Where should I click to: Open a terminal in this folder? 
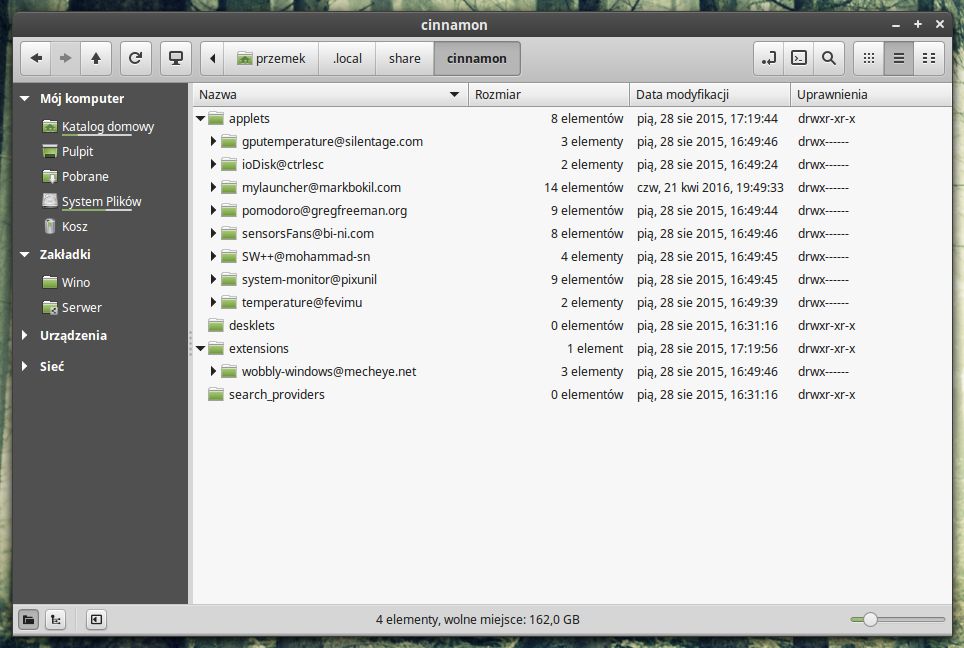[799, 58]
